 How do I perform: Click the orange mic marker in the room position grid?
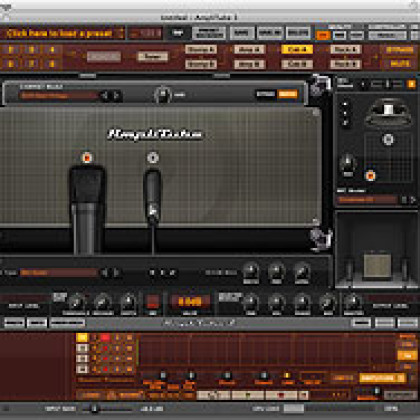pyautogui.click(x=370, y=175)
